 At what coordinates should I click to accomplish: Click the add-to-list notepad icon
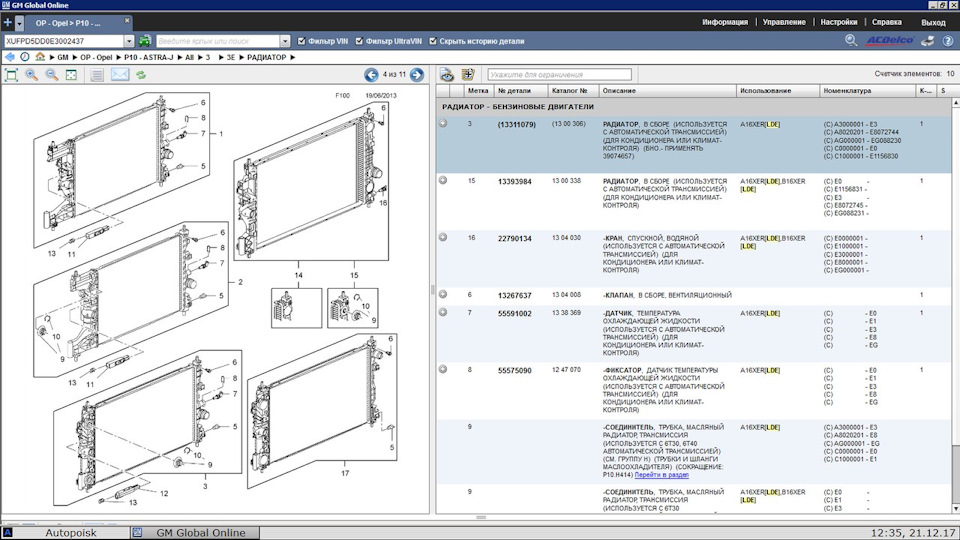(468, 75)
